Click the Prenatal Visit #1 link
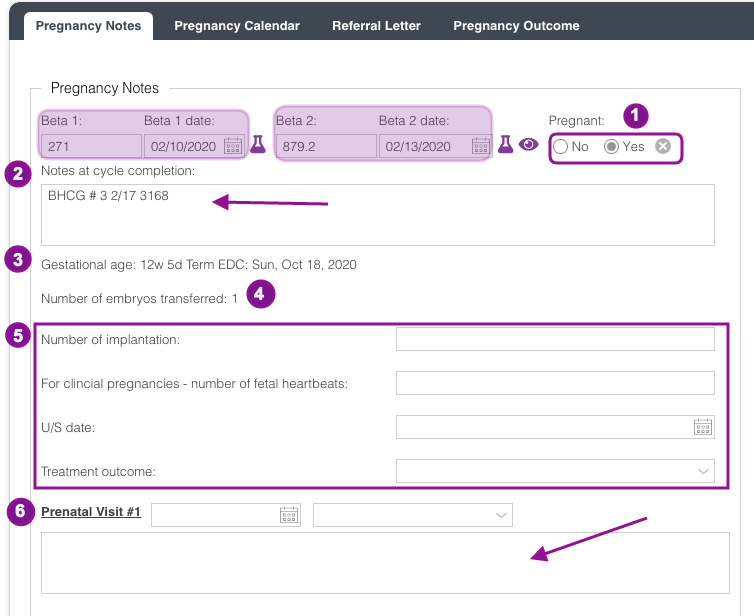The height and width of the screenshot is (616, 754). [x=91, y=513]
